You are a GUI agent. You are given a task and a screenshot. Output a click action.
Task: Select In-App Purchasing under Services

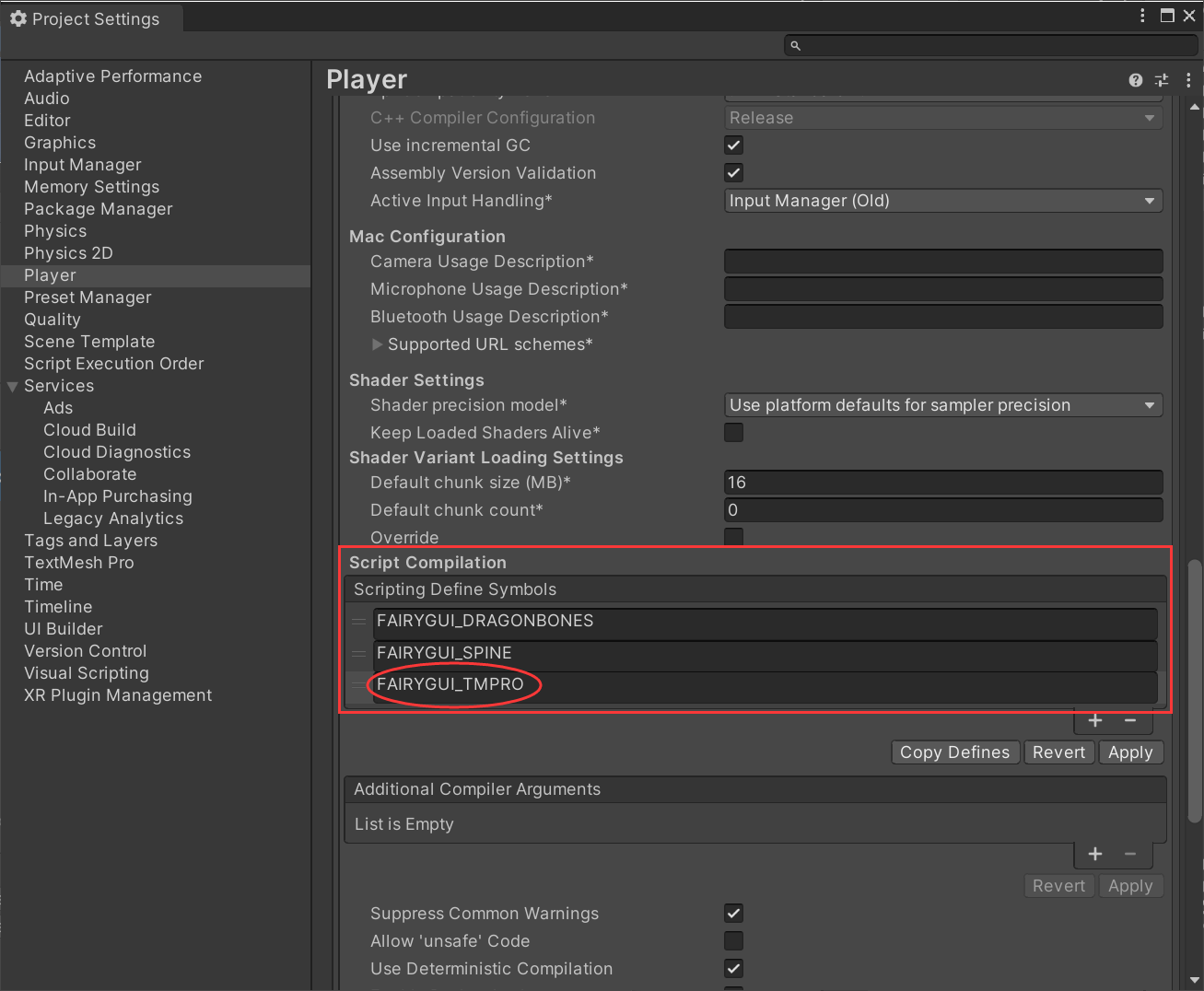[x=118, y=496]
